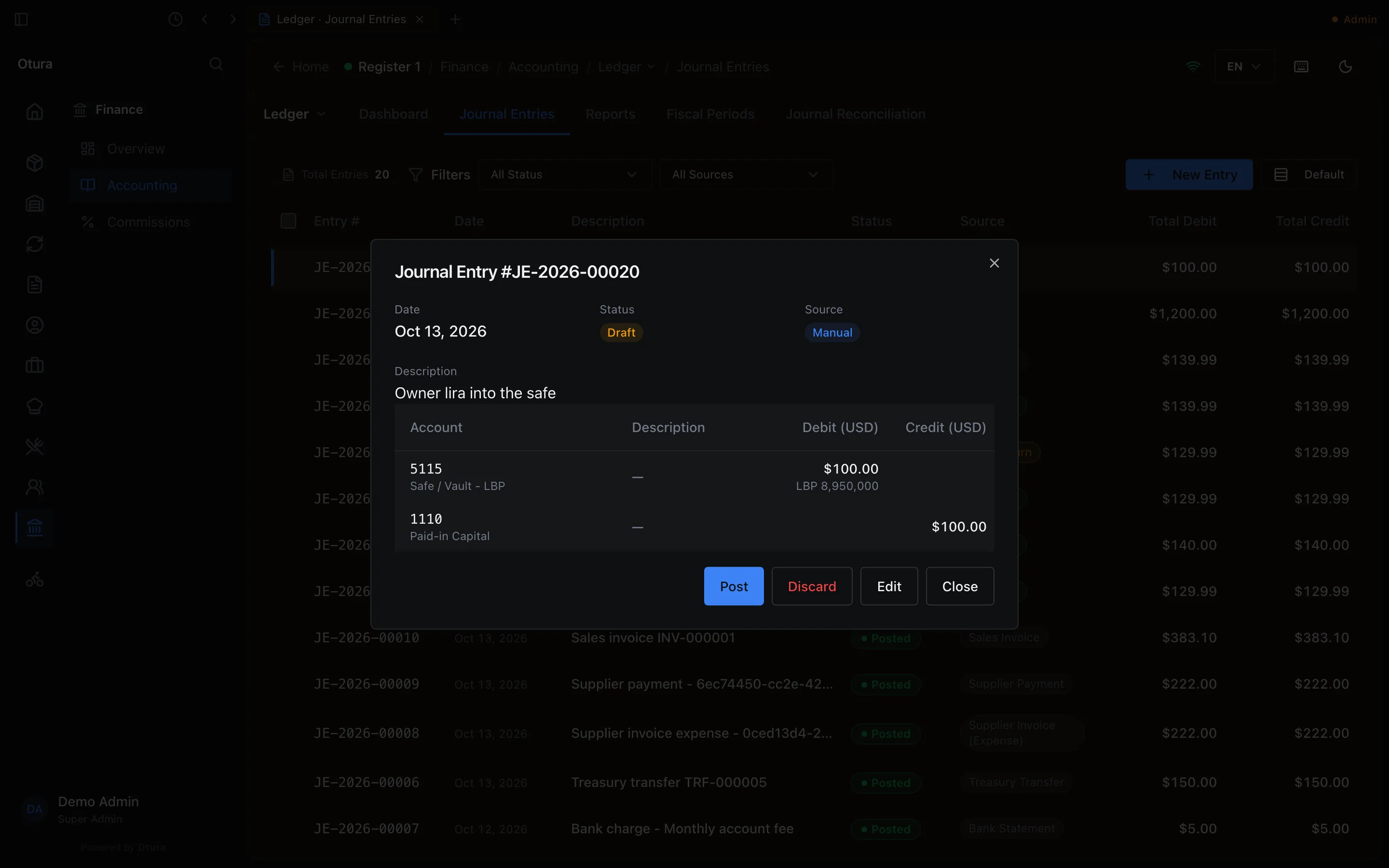Discard journal entry JE-2026-00020
Screen dimensions: 1389x868
[812, 586]
